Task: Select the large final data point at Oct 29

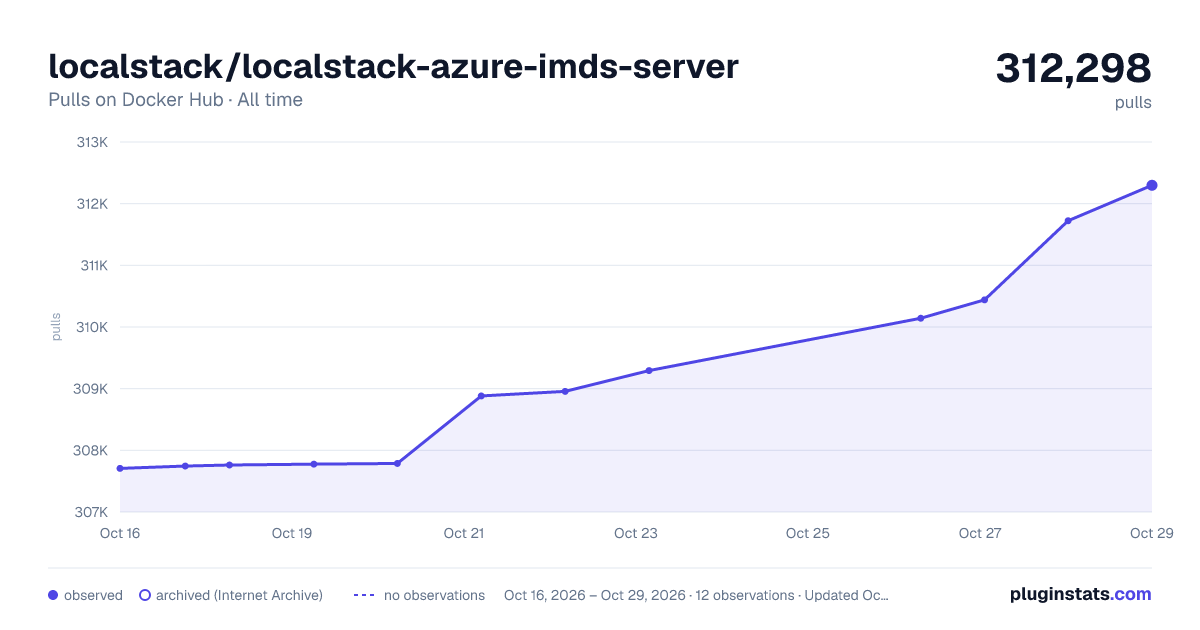Action: click(1152, 185)
